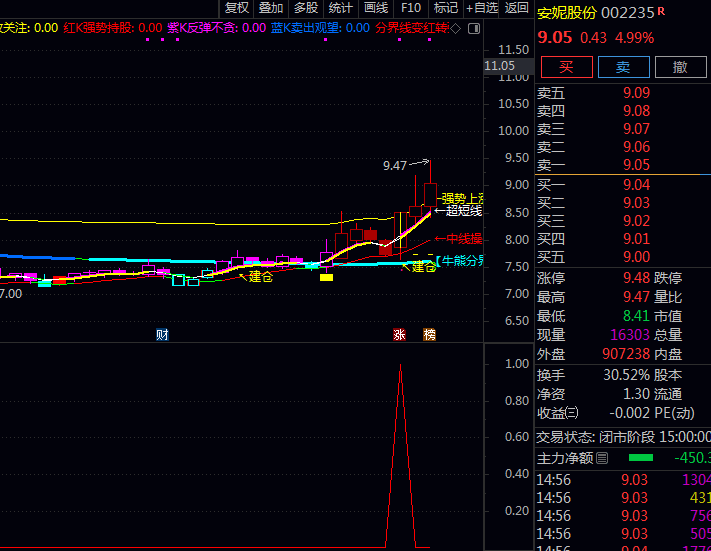Open the 画线 drawing tools menu
The width and height of the screenshot is (711, 551).
[x=375, y=8]
